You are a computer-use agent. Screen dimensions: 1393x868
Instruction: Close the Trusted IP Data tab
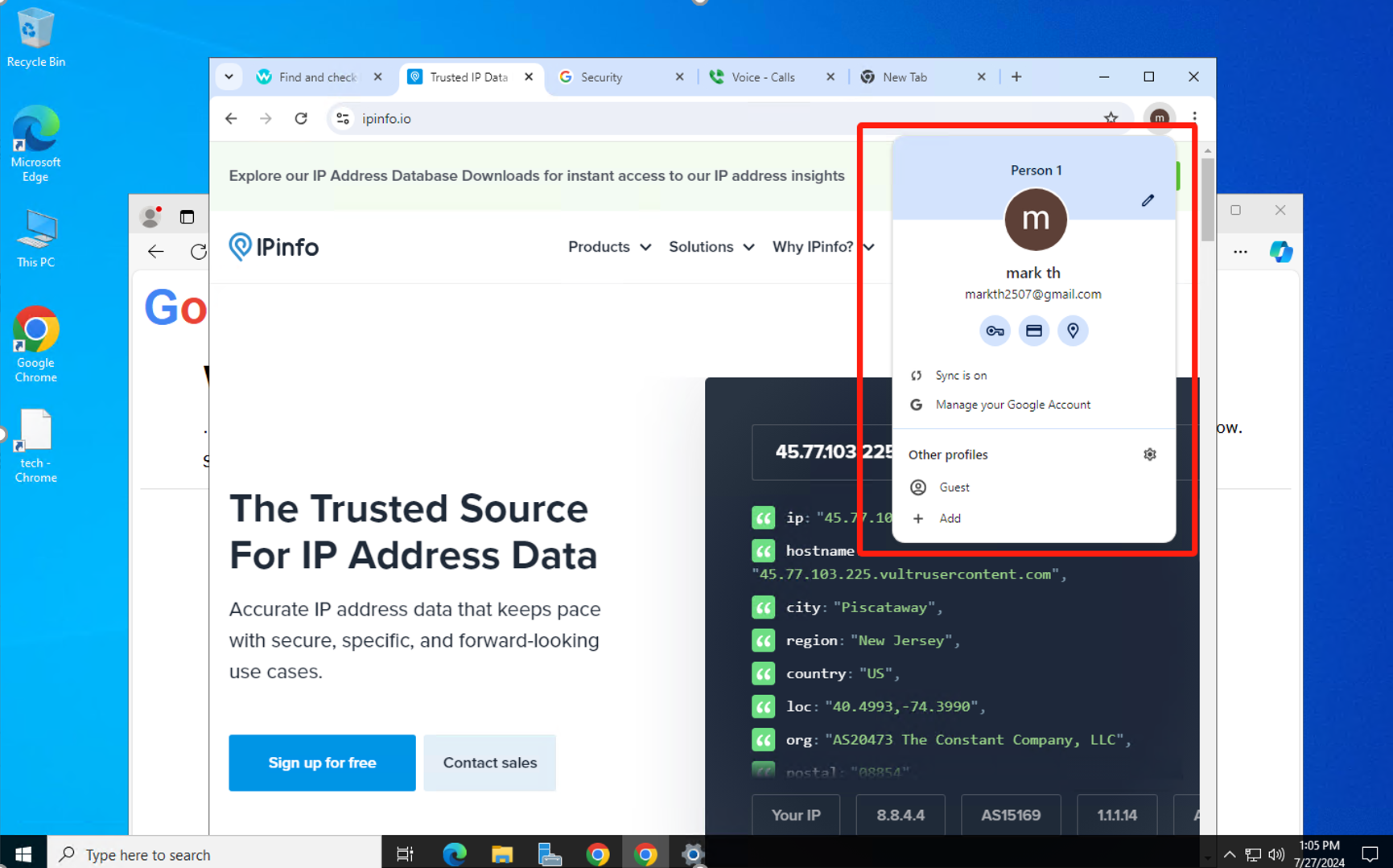click(x=529, y=77)
